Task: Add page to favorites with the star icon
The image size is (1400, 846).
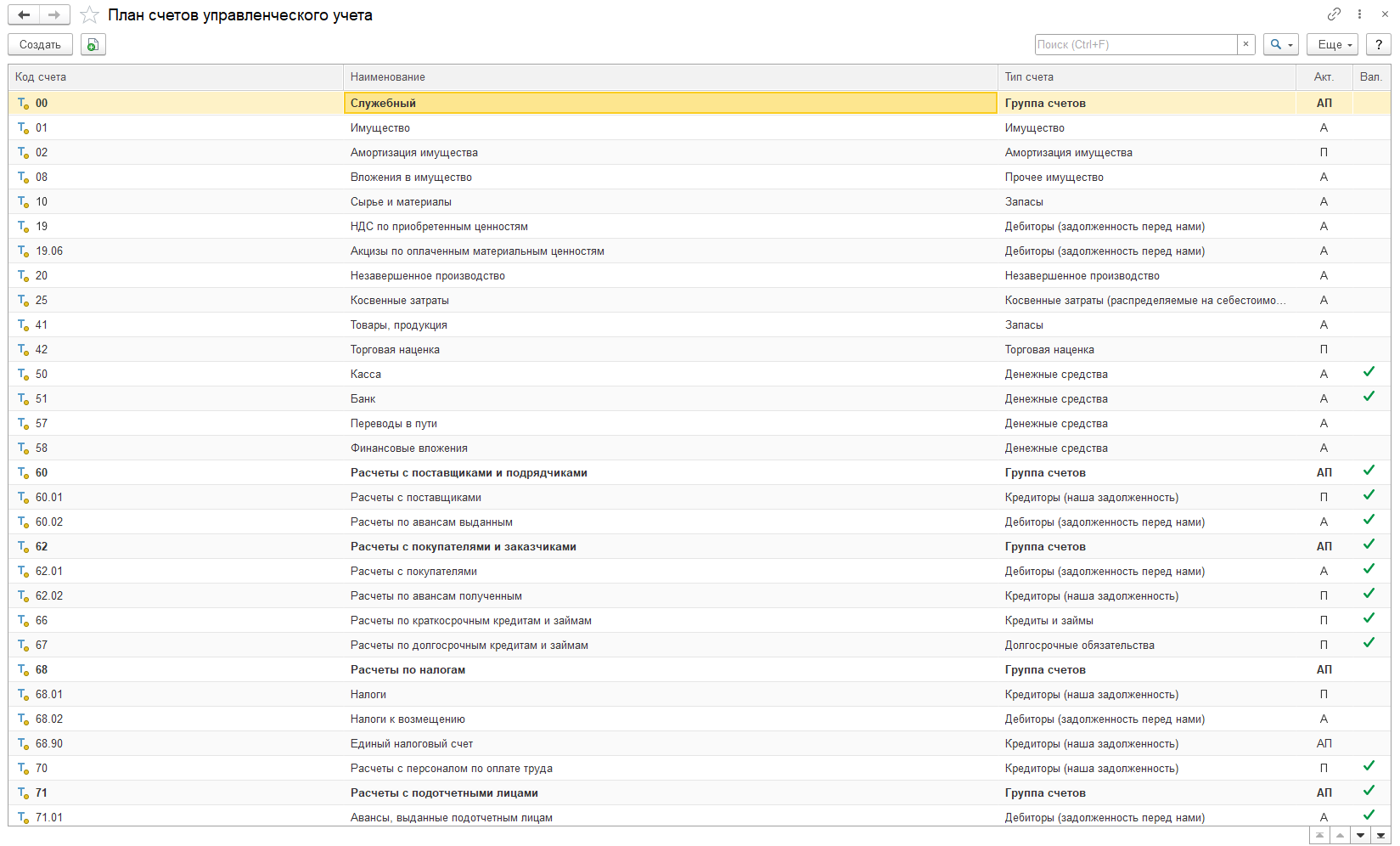Action: [90, 15]
